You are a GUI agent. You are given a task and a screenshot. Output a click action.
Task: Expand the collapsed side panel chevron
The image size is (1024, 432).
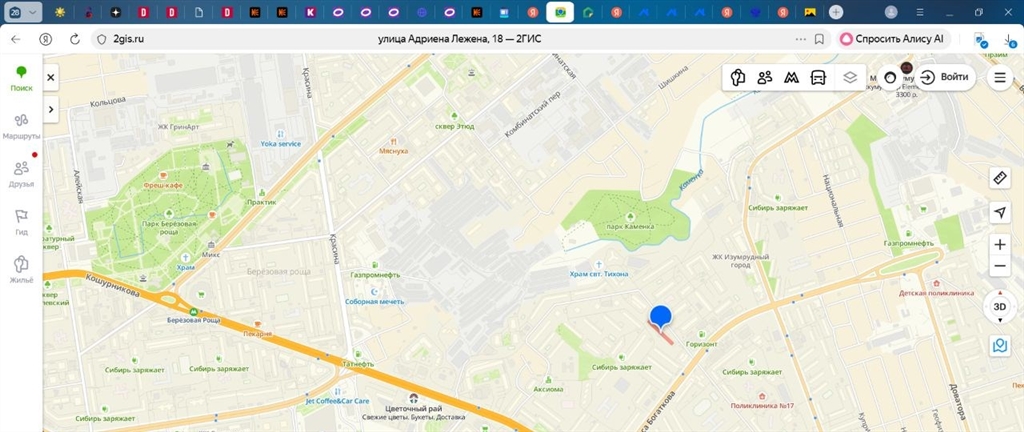[51, 108]
